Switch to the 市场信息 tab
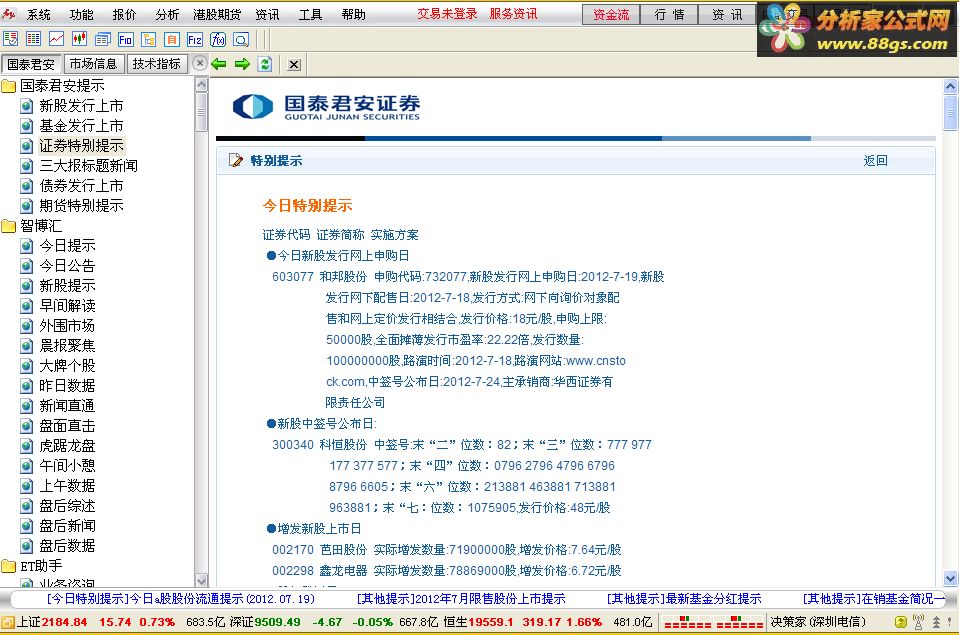The height and width of the screenshot is (635, 959). [93, 64]
